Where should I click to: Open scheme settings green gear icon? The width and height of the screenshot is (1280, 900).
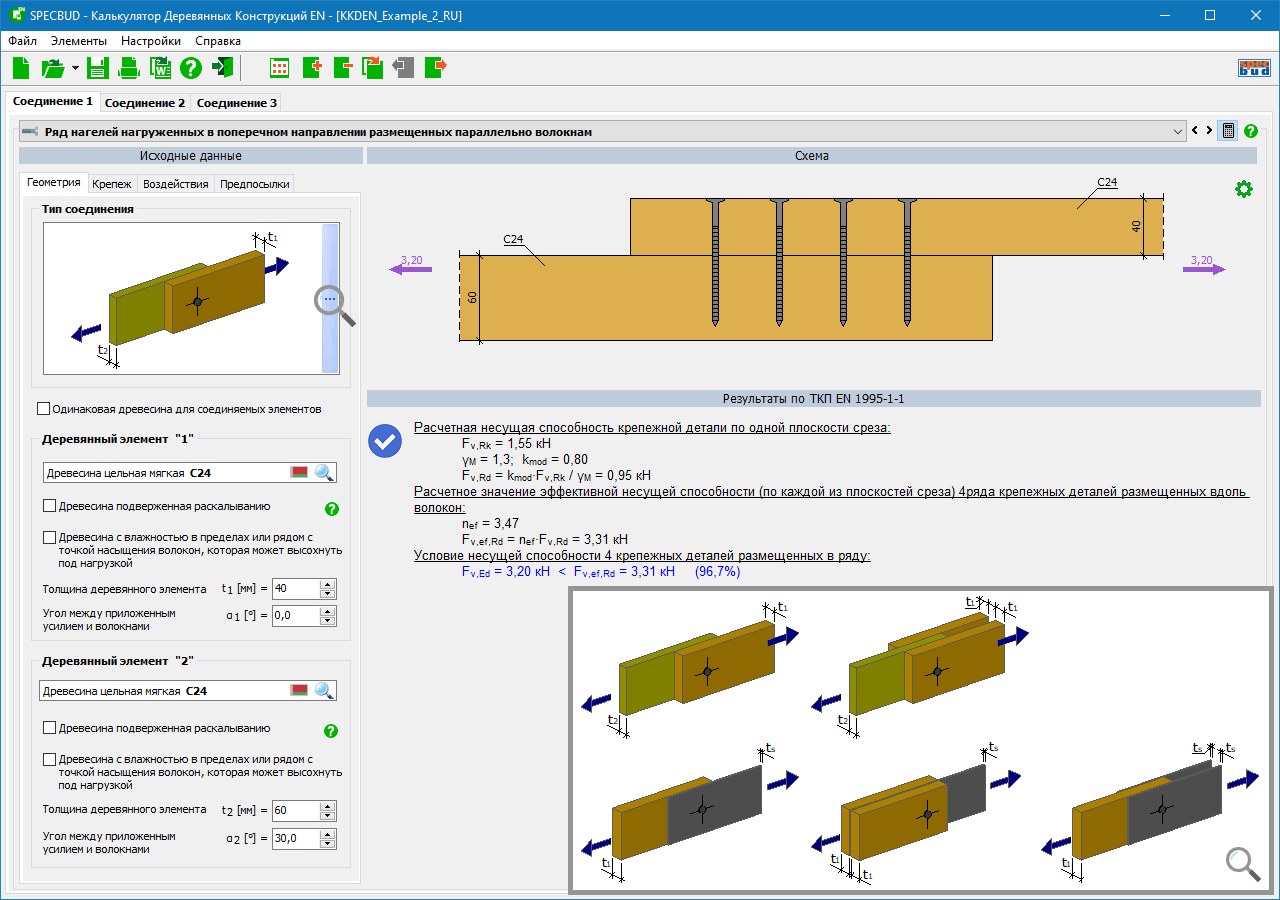1243,189
